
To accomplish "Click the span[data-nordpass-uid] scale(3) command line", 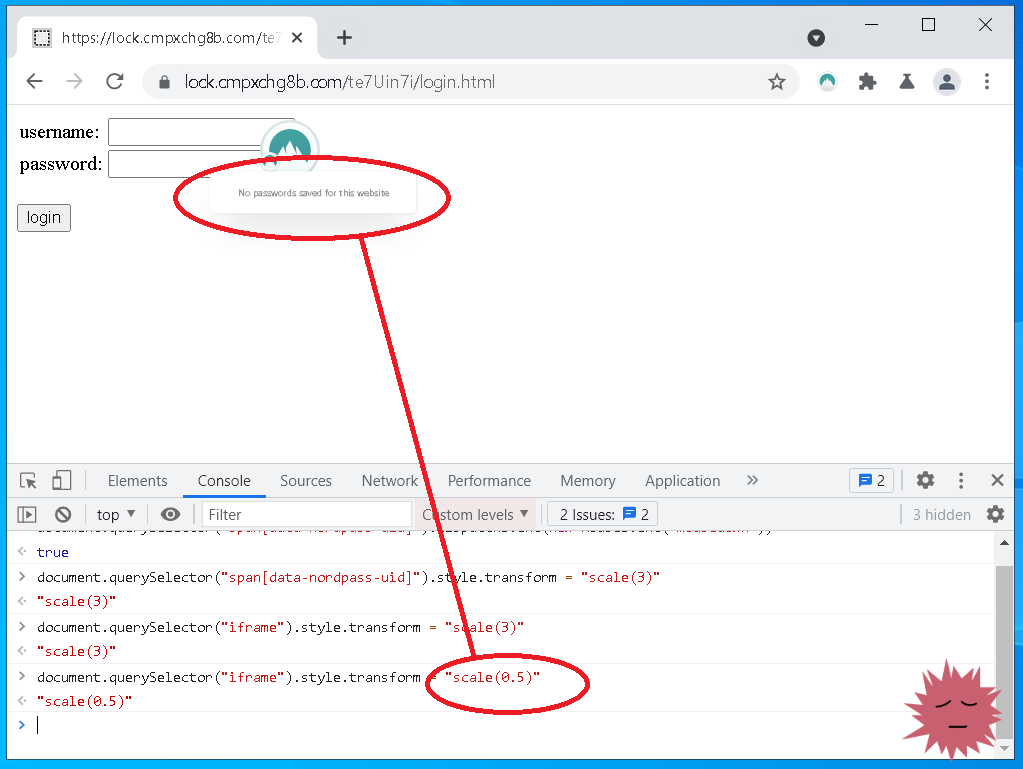I will coord(348,577).
